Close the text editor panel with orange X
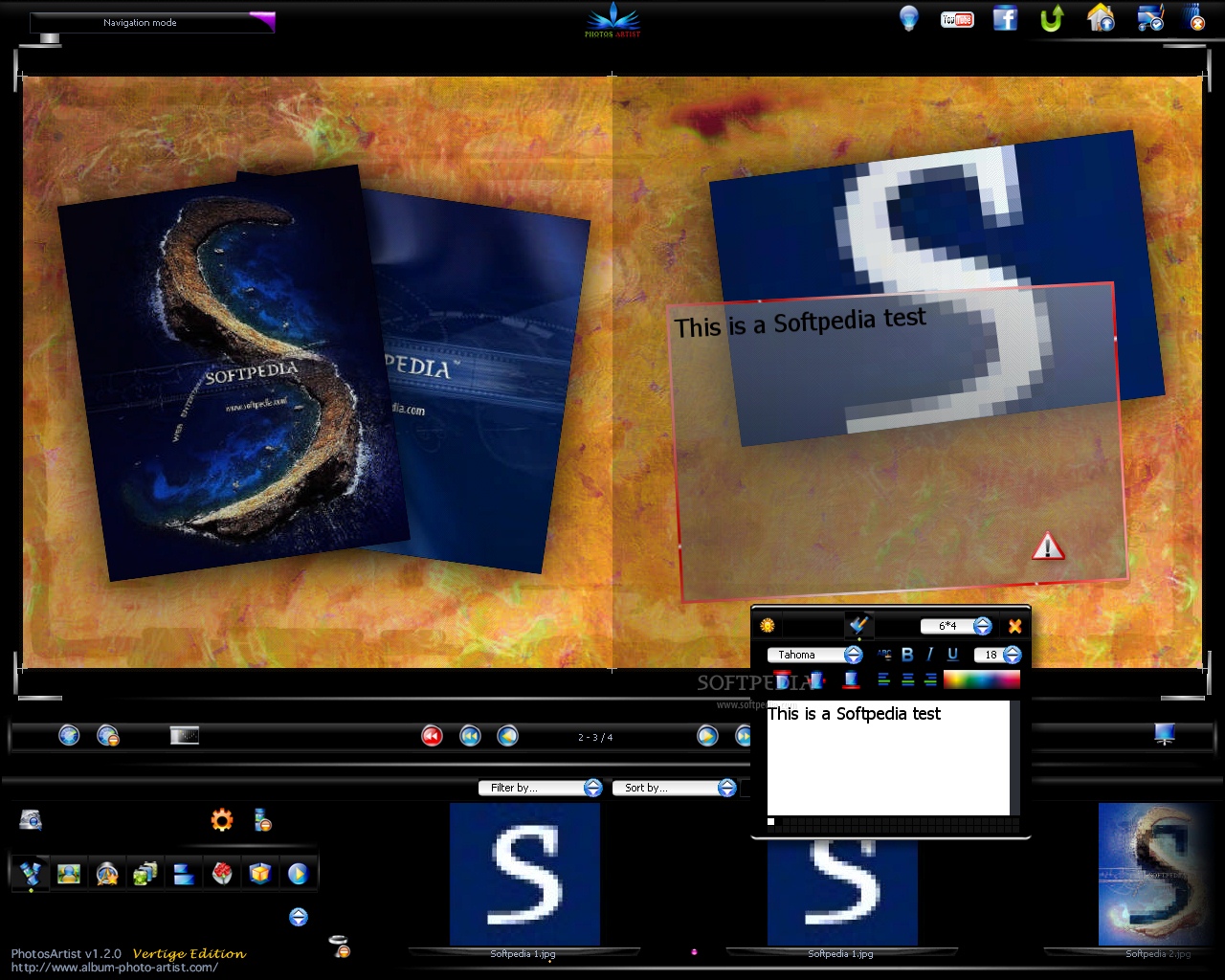 coord(1014,626)
